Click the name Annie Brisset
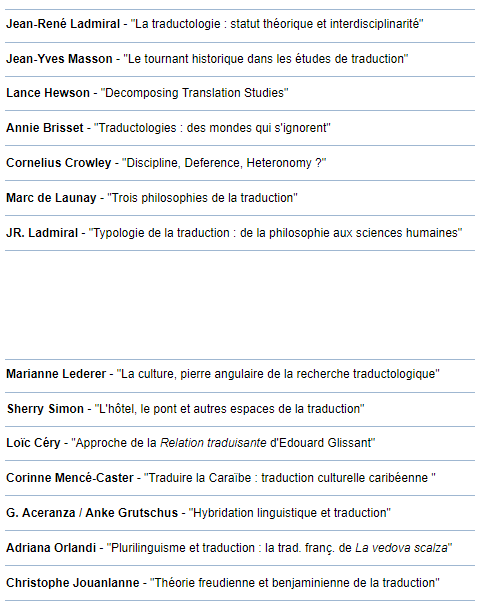The image size is (484, 607). (x=45, y=128)
